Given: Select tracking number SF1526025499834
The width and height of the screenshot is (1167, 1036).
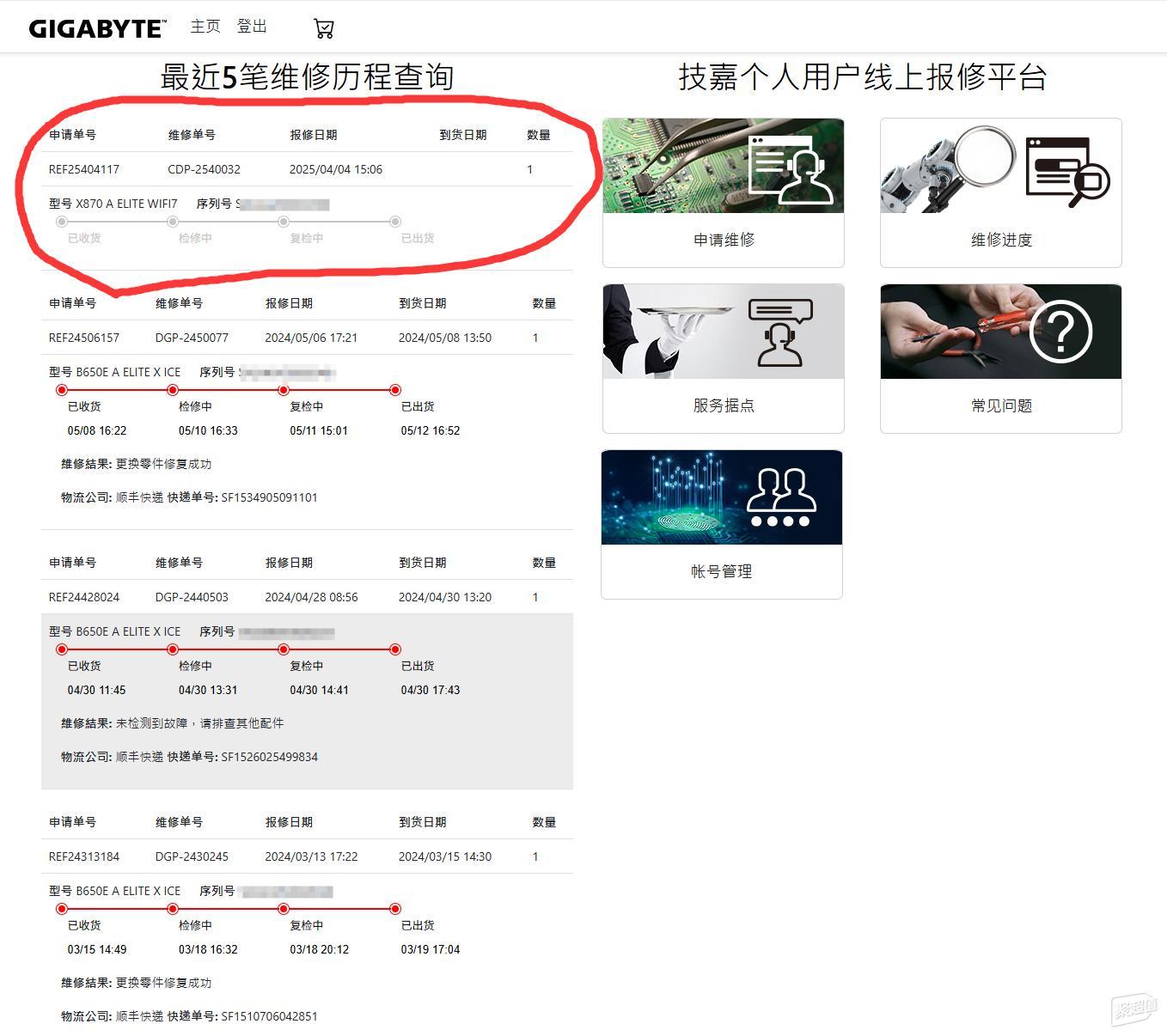Looking at the screenshot, I should [269, 757].
